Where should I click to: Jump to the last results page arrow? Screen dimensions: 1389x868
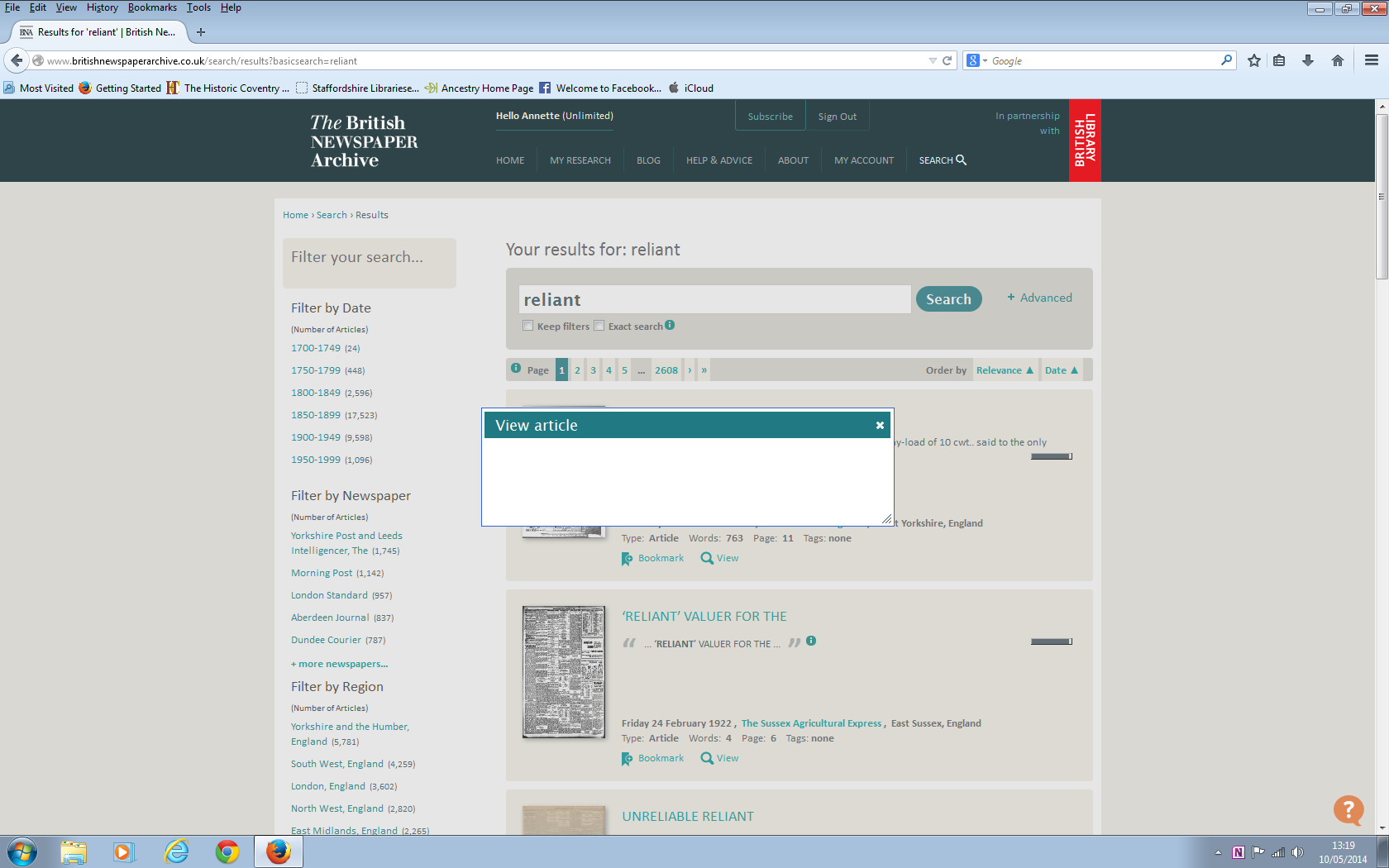[704, 370]
